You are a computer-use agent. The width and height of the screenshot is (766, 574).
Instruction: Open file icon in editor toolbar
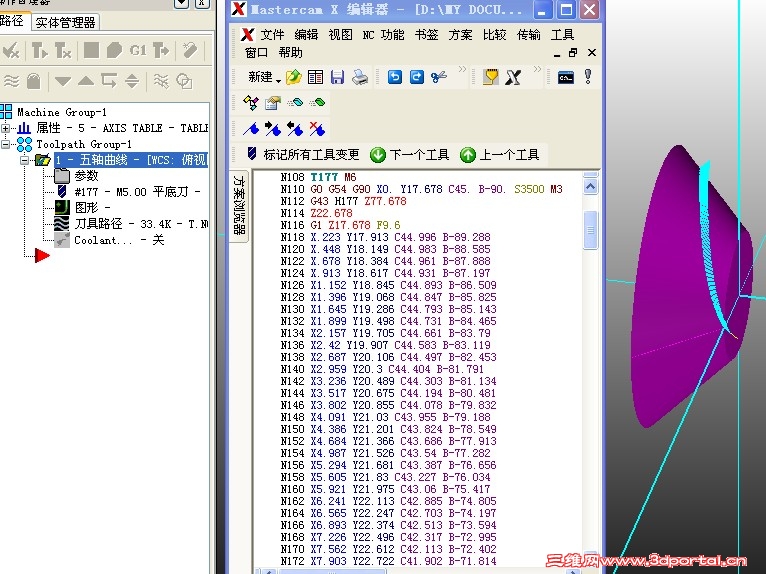point(294,77)
